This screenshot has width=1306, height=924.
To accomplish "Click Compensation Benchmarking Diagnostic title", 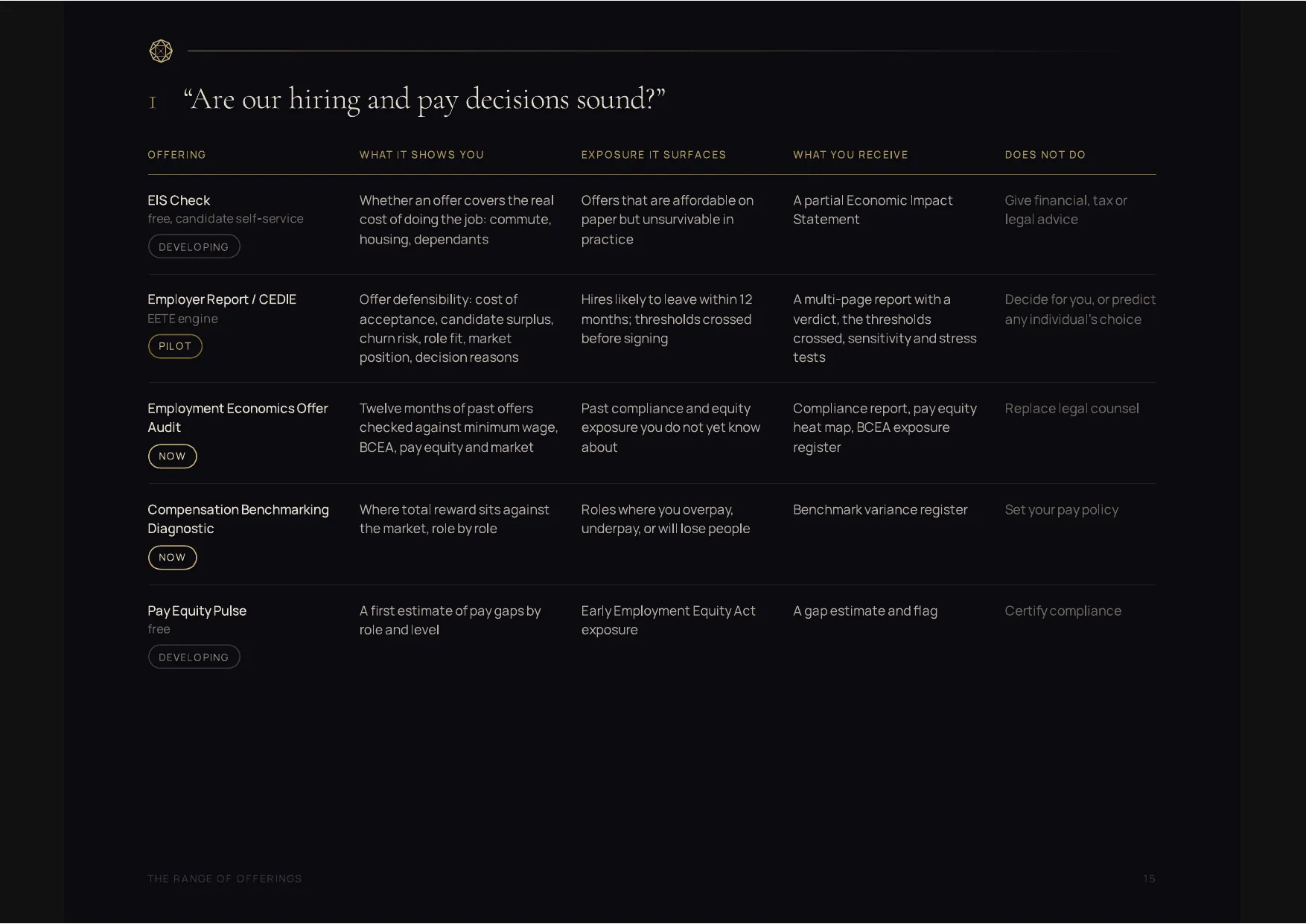I will (x=238, y=519).
